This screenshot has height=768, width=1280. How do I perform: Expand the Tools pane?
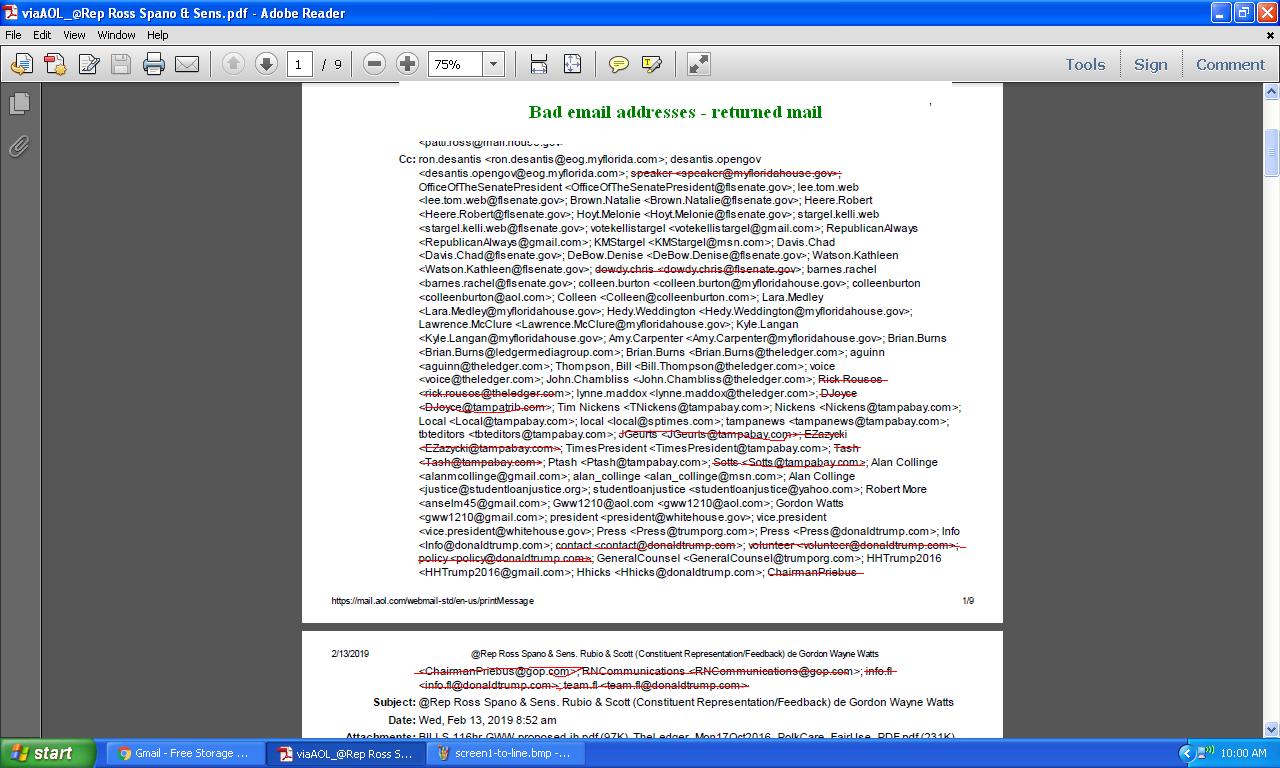pyautogui.click(x=1085, y=64)
